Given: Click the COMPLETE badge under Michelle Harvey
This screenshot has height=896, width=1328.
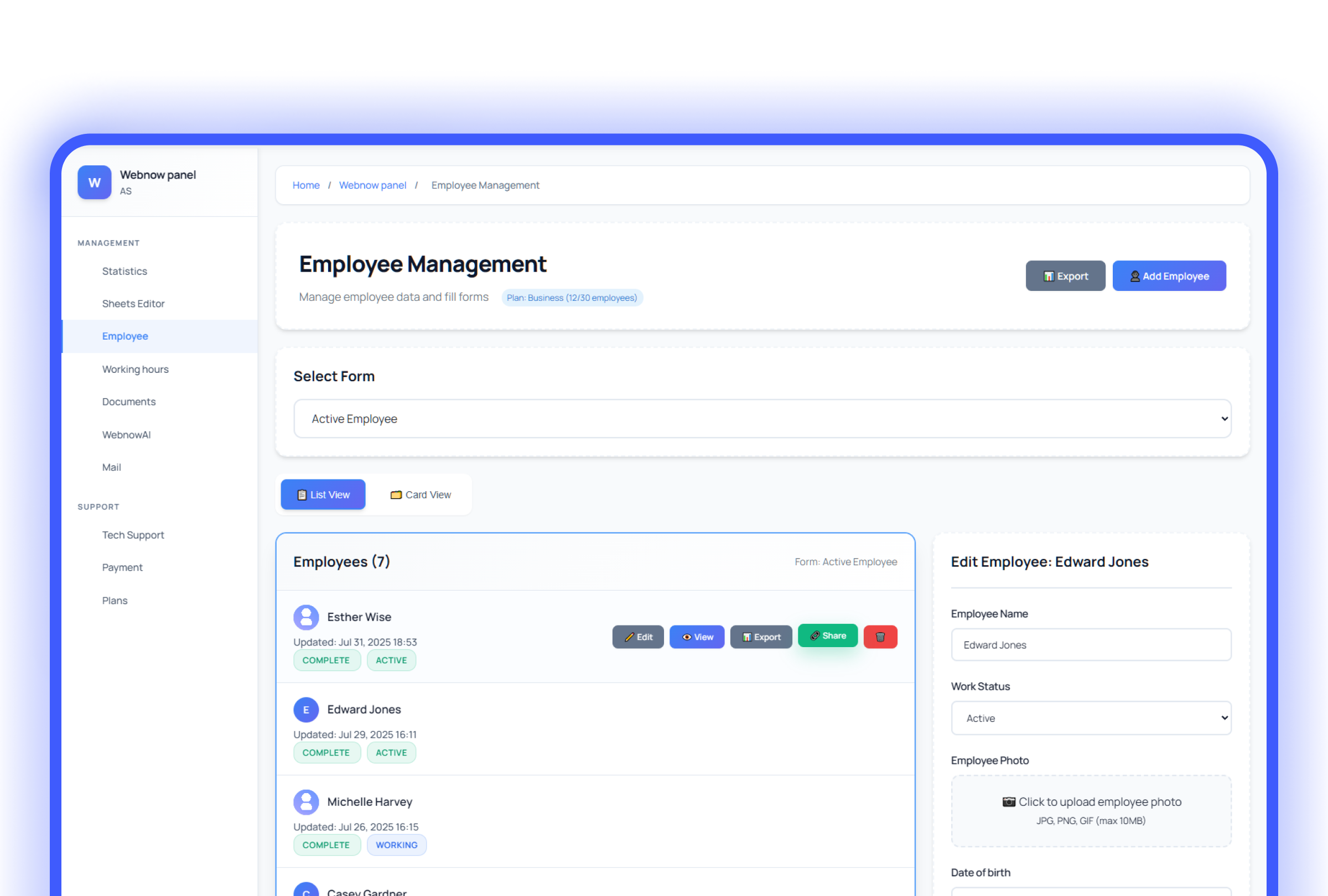Looking at the screenshot, I should pyautogui.click(x=327, y=845).
